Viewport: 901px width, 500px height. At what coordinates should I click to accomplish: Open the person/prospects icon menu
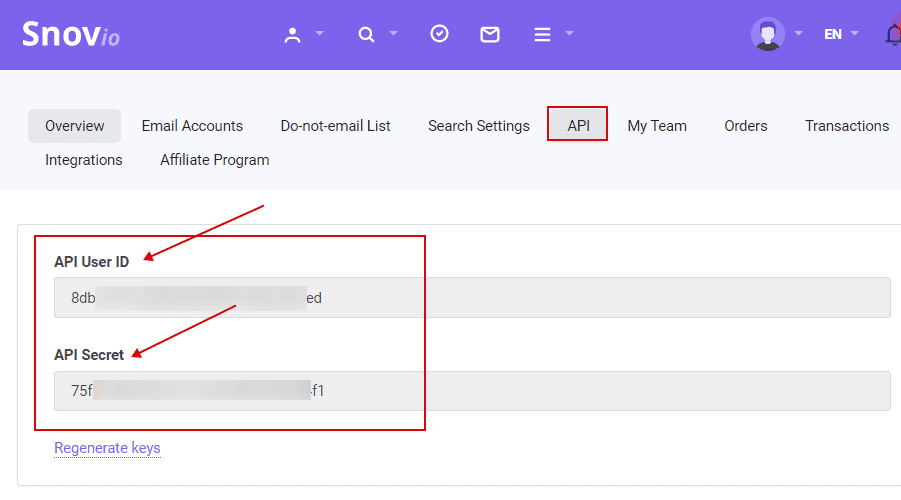[292, 35]
